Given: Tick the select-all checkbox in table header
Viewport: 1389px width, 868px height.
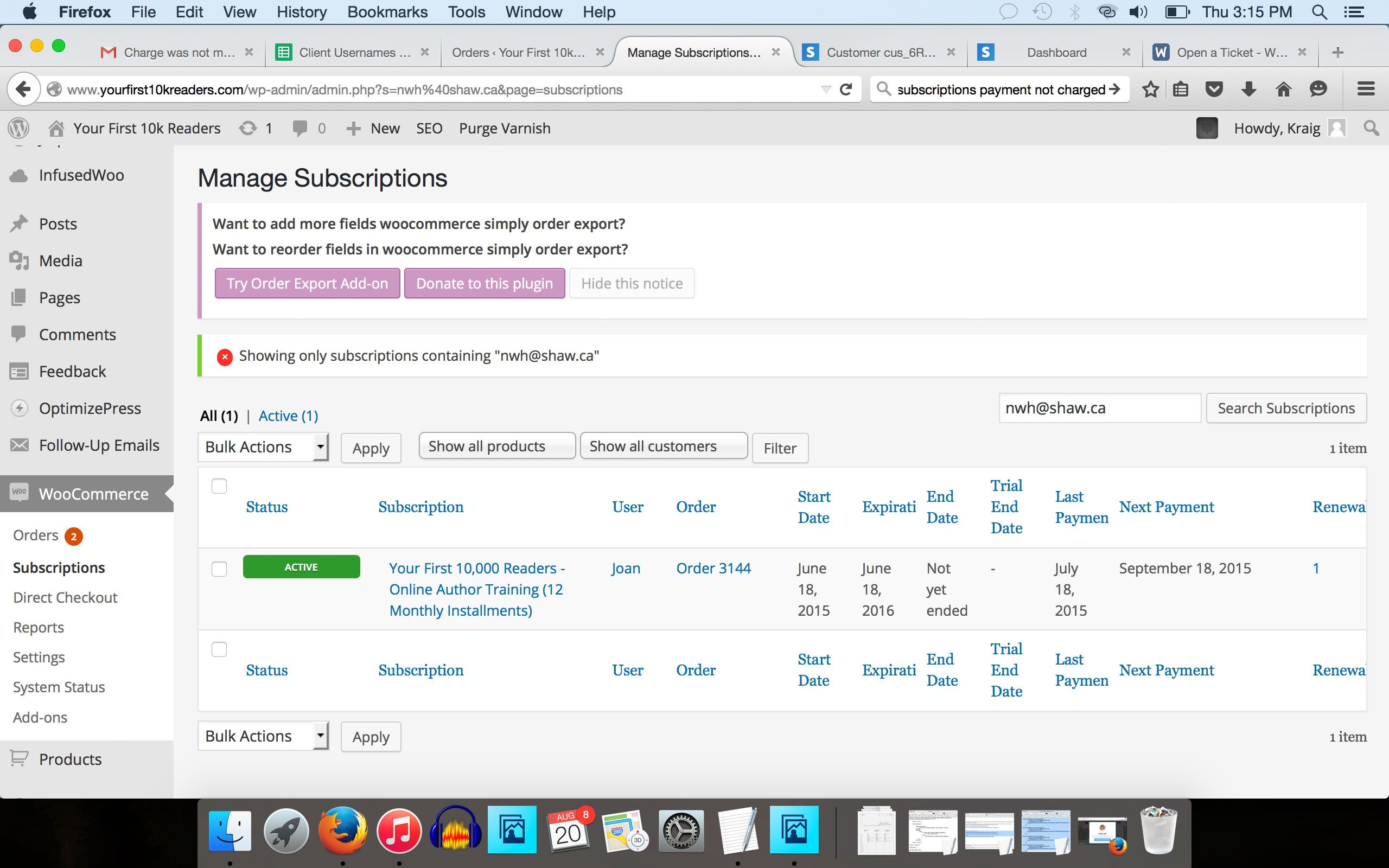Looking at the screenshot, I should (219, 486).
